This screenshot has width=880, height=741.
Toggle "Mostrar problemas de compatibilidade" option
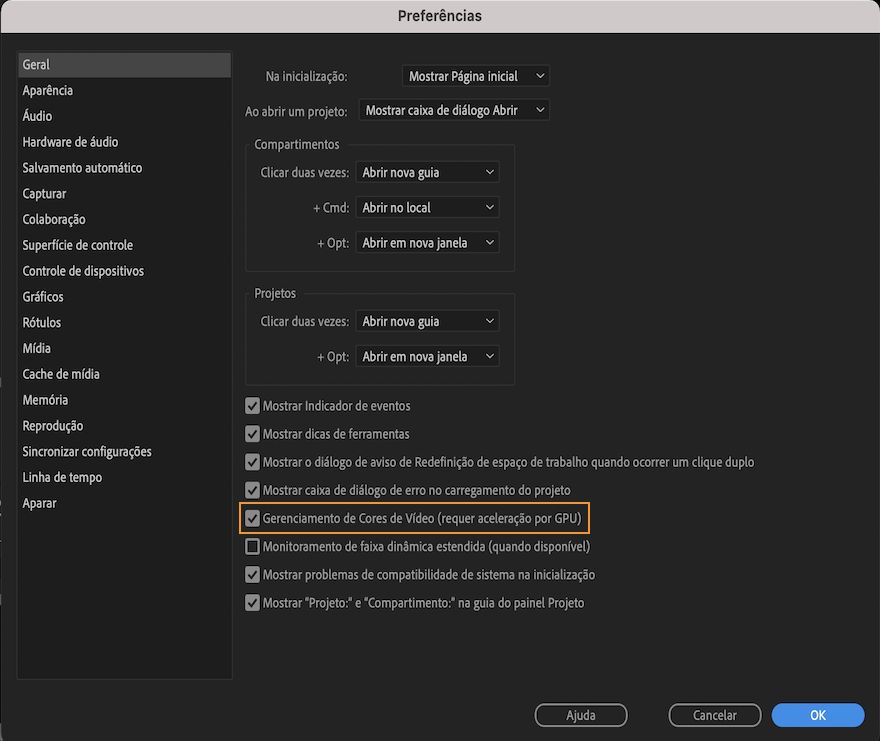pyautogui.click(x=252, y=574)
